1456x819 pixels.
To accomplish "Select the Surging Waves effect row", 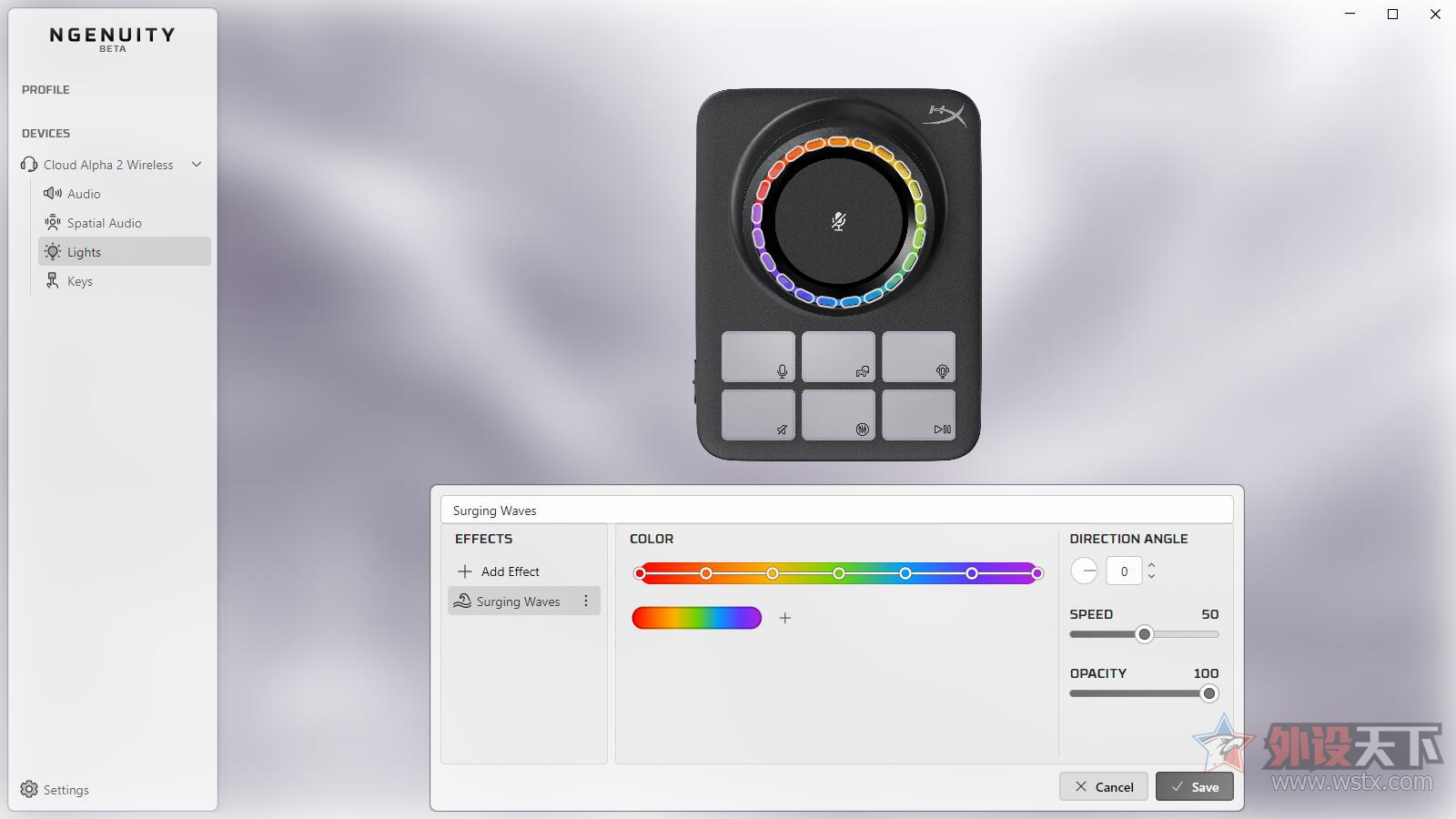I will pyautogui.click(x=524, y=601).
